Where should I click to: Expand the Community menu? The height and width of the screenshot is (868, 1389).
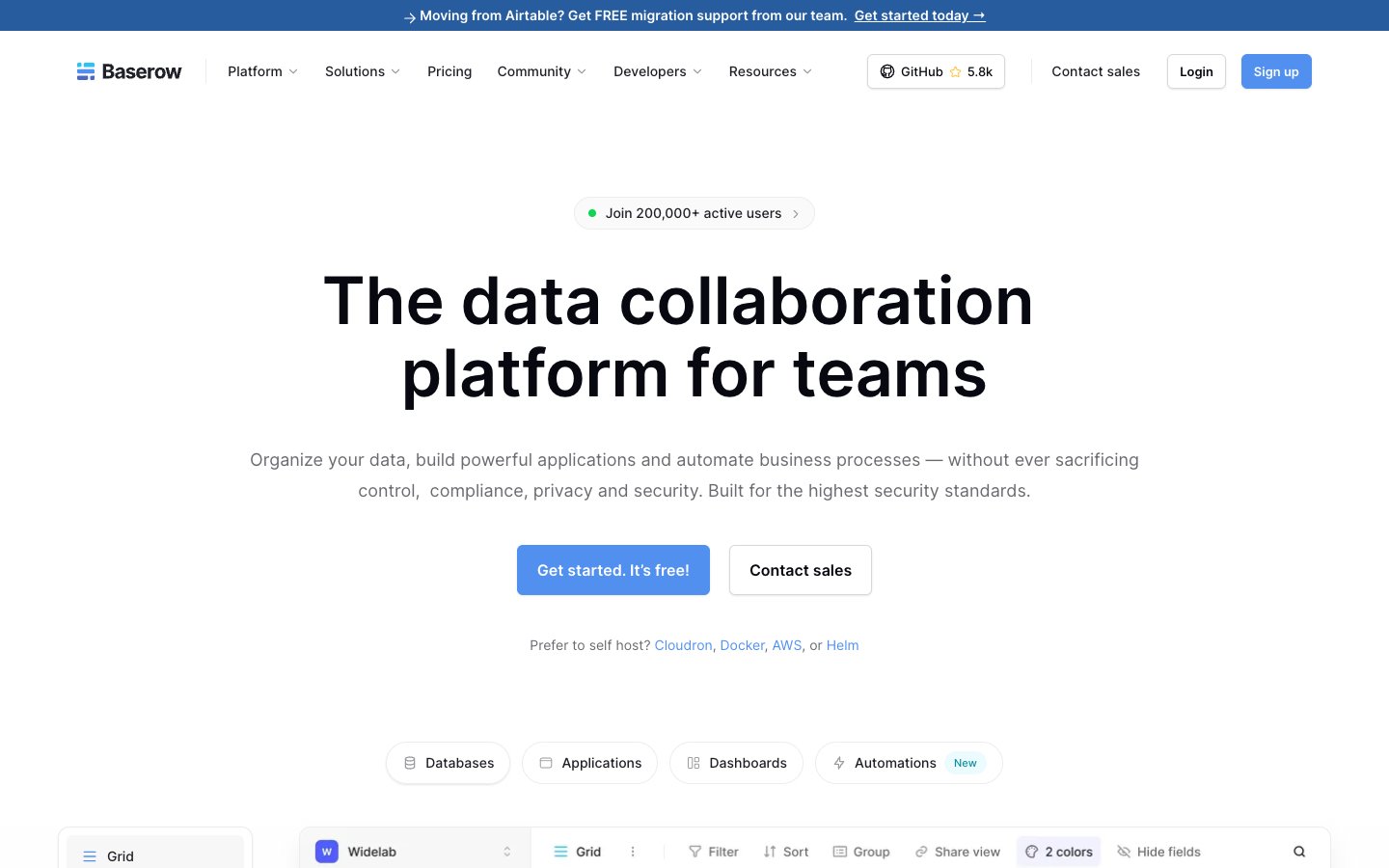pos(542,71)
